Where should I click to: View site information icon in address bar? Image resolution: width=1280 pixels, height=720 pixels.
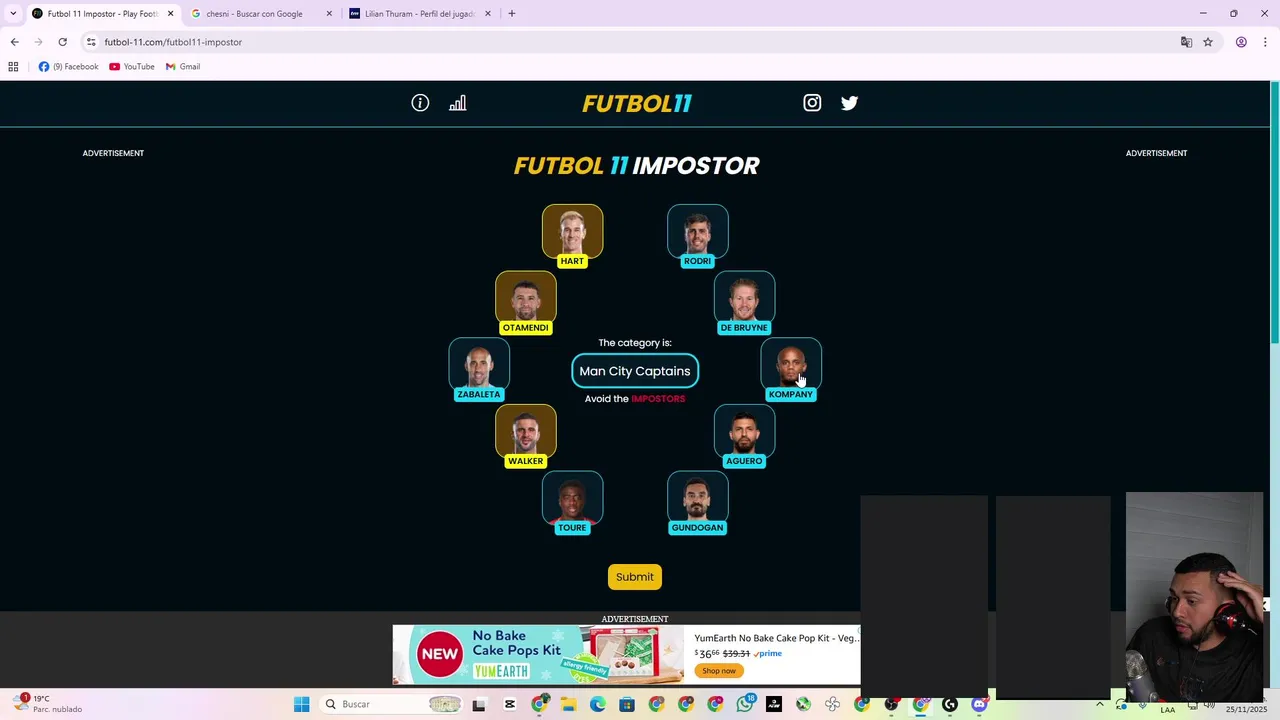[x=91, y=42]
